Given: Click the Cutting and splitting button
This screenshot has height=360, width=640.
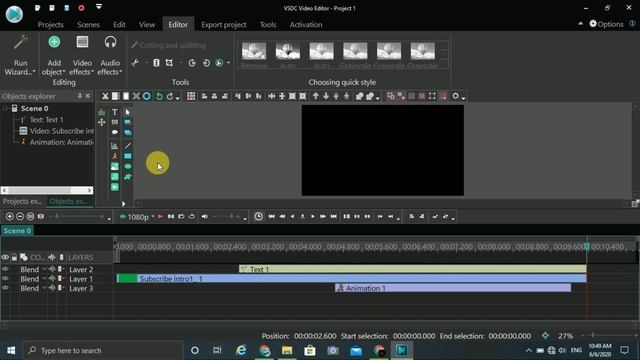Looking at the screenshot, I should click(x=169, y=45).
